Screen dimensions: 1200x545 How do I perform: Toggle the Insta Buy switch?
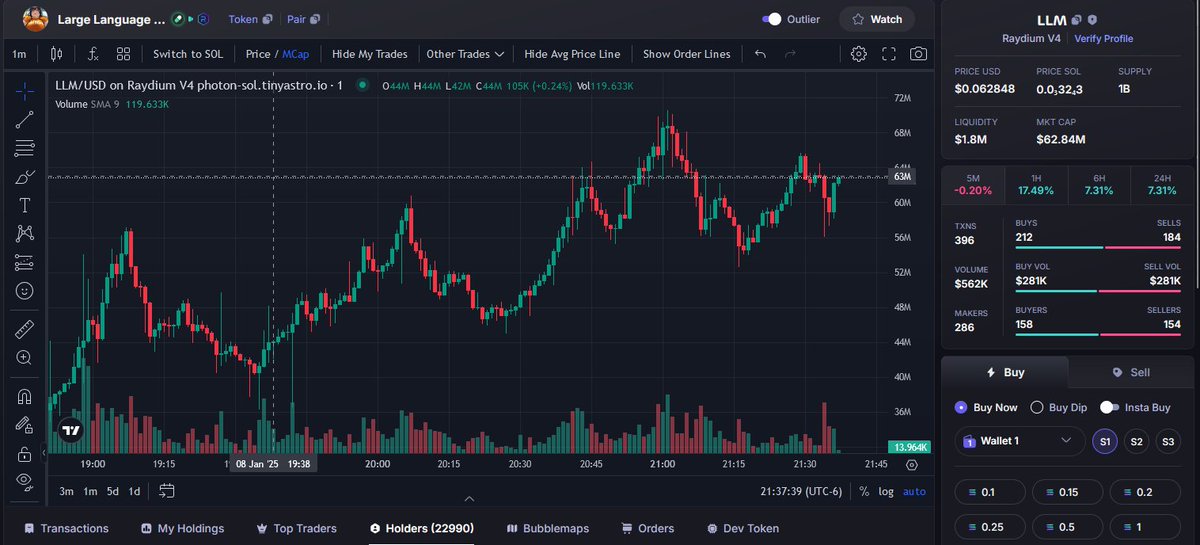[x=1109, y=407]
